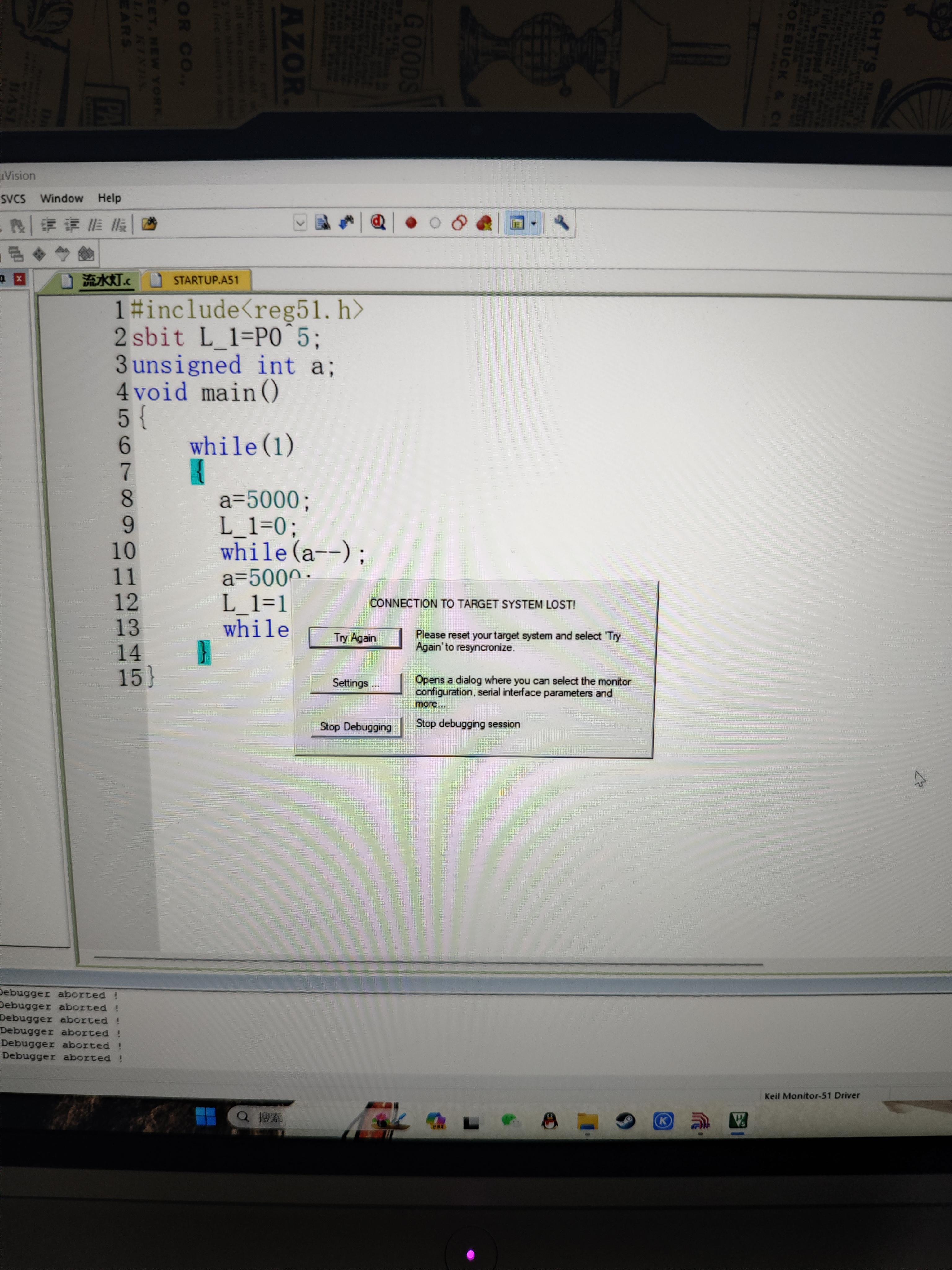Open monitor Settings from the dialog
952x1270 pixels.
(356, 683)
